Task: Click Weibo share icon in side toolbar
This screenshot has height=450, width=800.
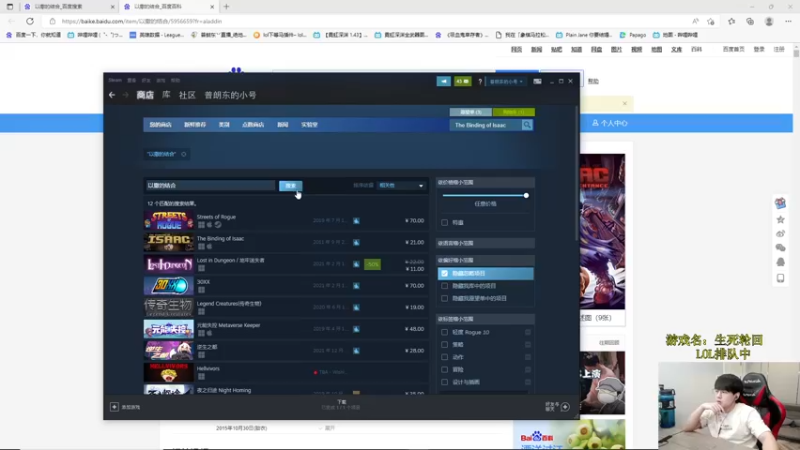Action: coord(780,234)
